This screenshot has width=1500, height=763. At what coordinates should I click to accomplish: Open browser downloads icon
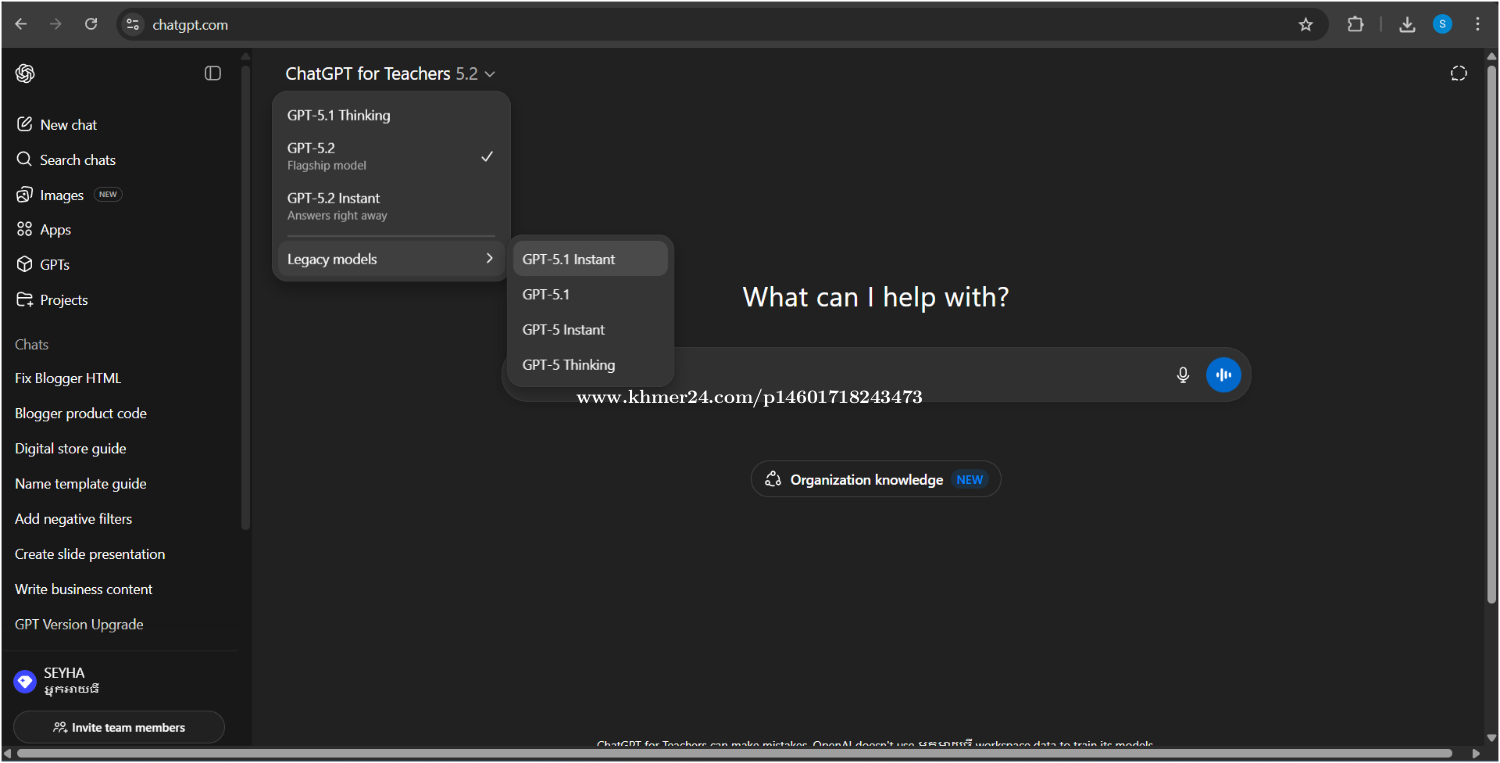click(1407, 25)
